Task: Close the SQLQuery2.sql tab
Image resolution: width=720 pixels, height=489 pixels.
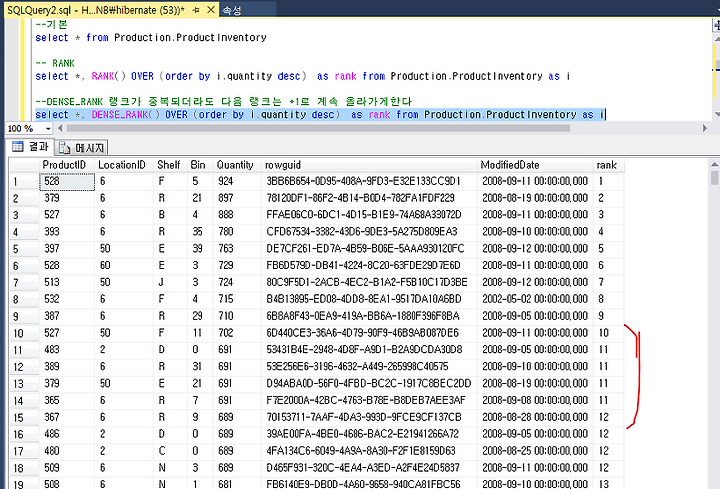Action: (x=211, y=10)
